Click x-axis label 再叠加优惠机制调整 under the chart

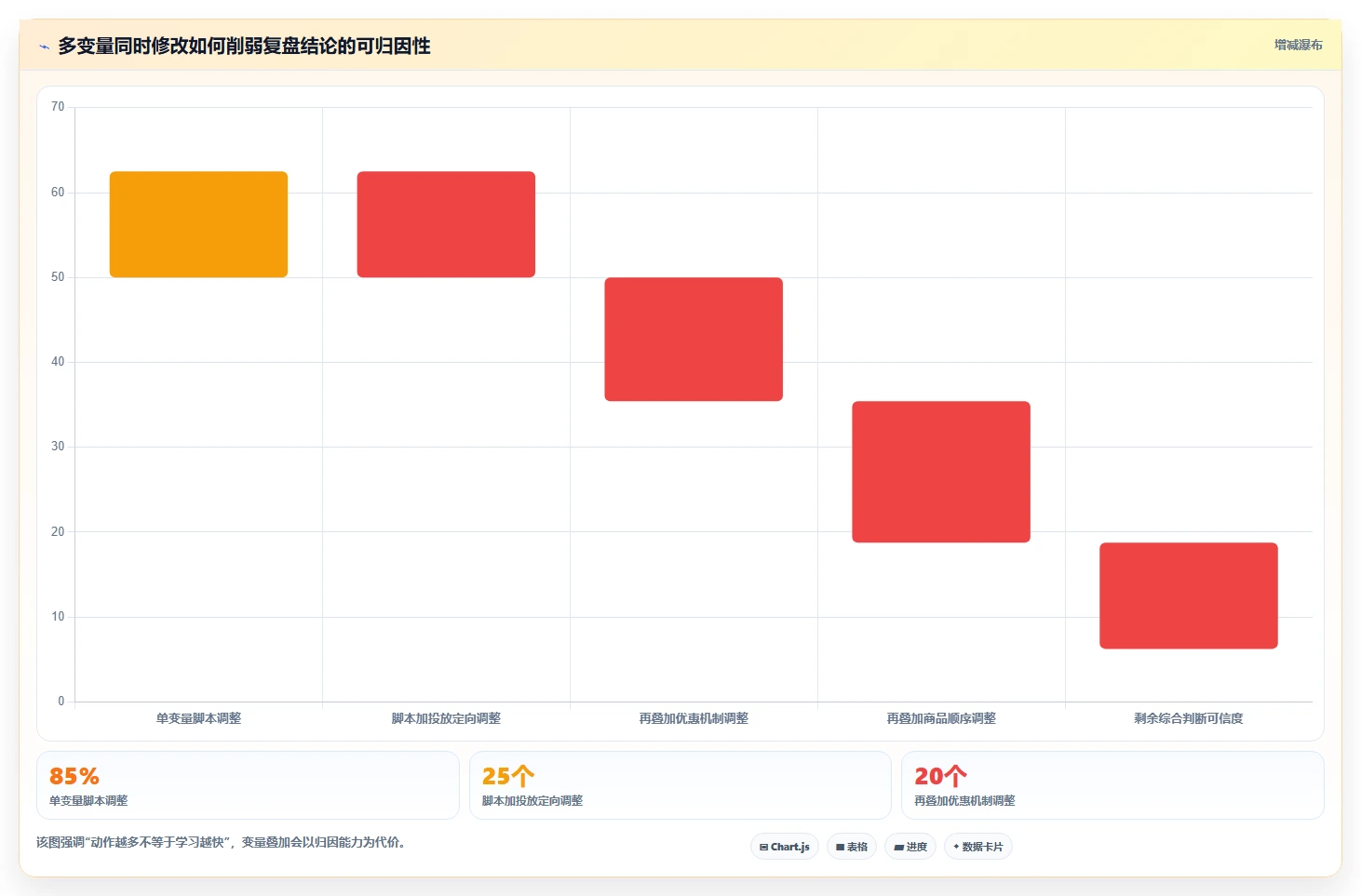[x=694, y=718]
